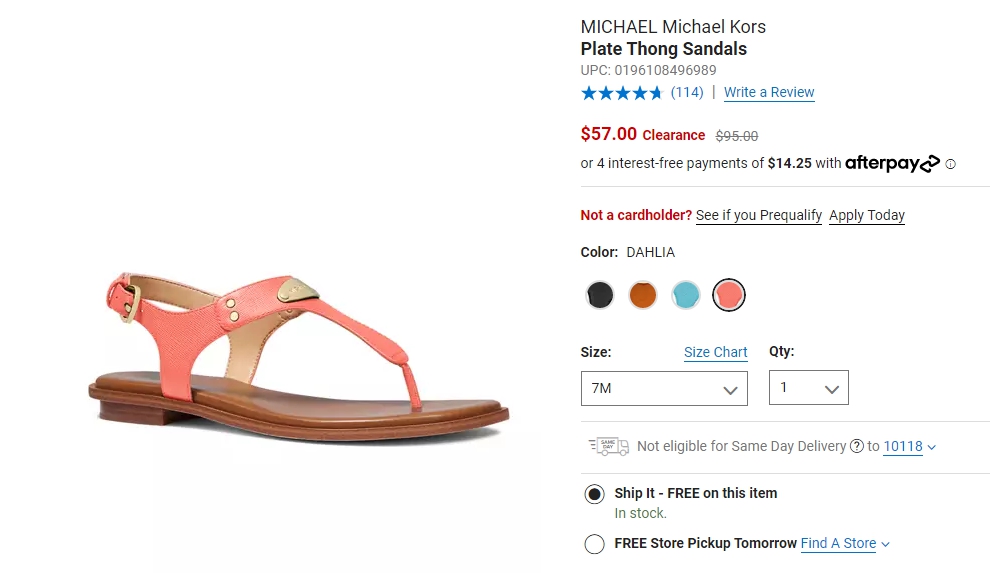Select FREE Store Pickup Tomorrow option
Viewport: 990px width, 573px height.
click(594, 544)
